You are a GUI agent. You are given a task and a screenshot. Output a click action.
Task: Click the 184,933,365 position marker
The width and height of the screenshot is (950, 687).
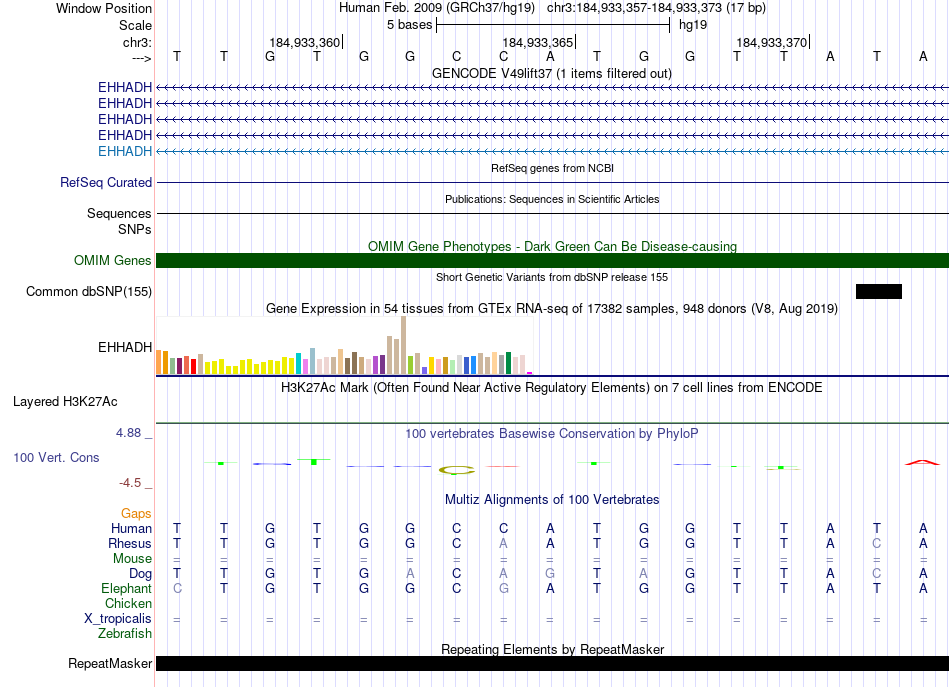pos(538,43)
